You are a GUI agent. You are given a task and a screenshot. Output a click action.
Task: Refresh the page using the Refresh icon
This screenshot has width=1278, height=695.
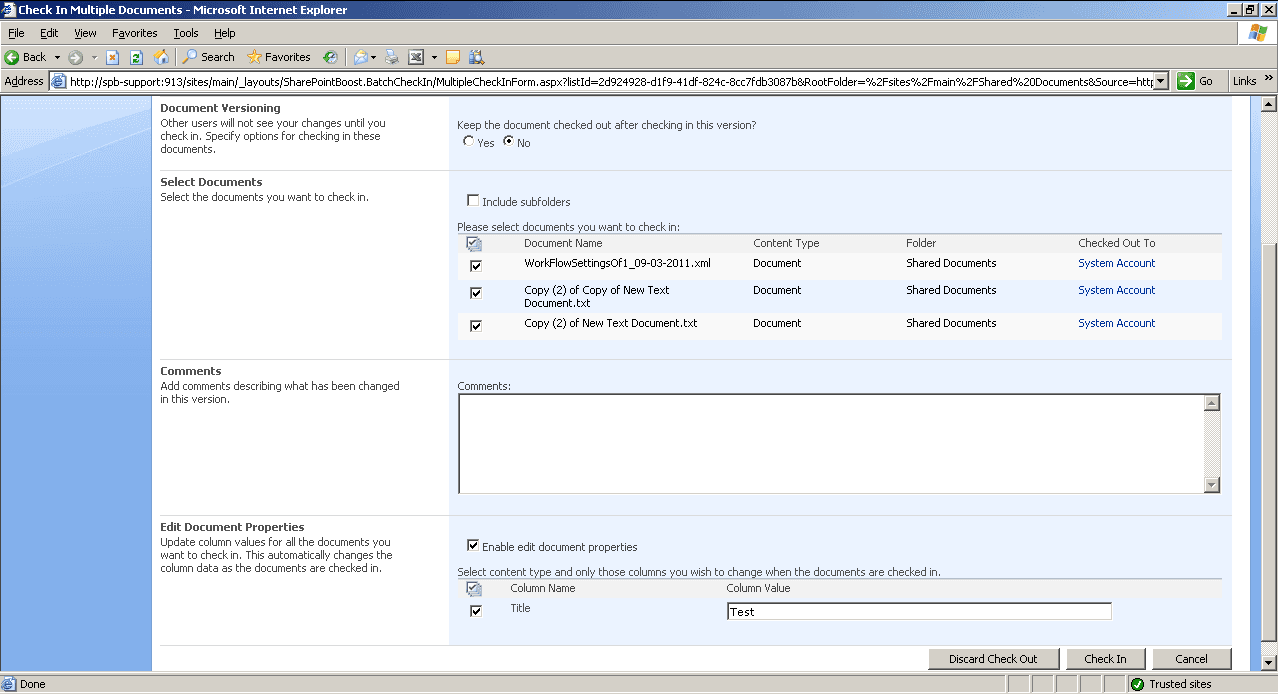click(137, 57)
